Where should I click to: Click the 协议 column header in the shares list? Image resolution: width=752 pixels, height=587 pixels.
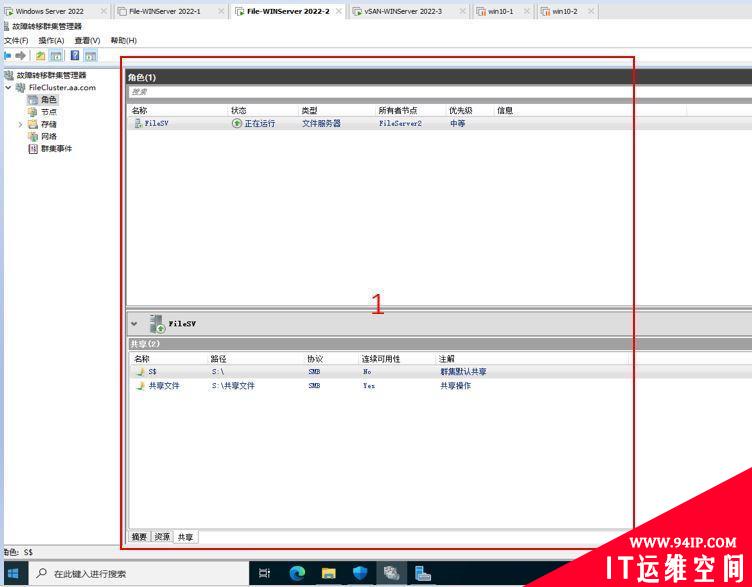[315, 359]
